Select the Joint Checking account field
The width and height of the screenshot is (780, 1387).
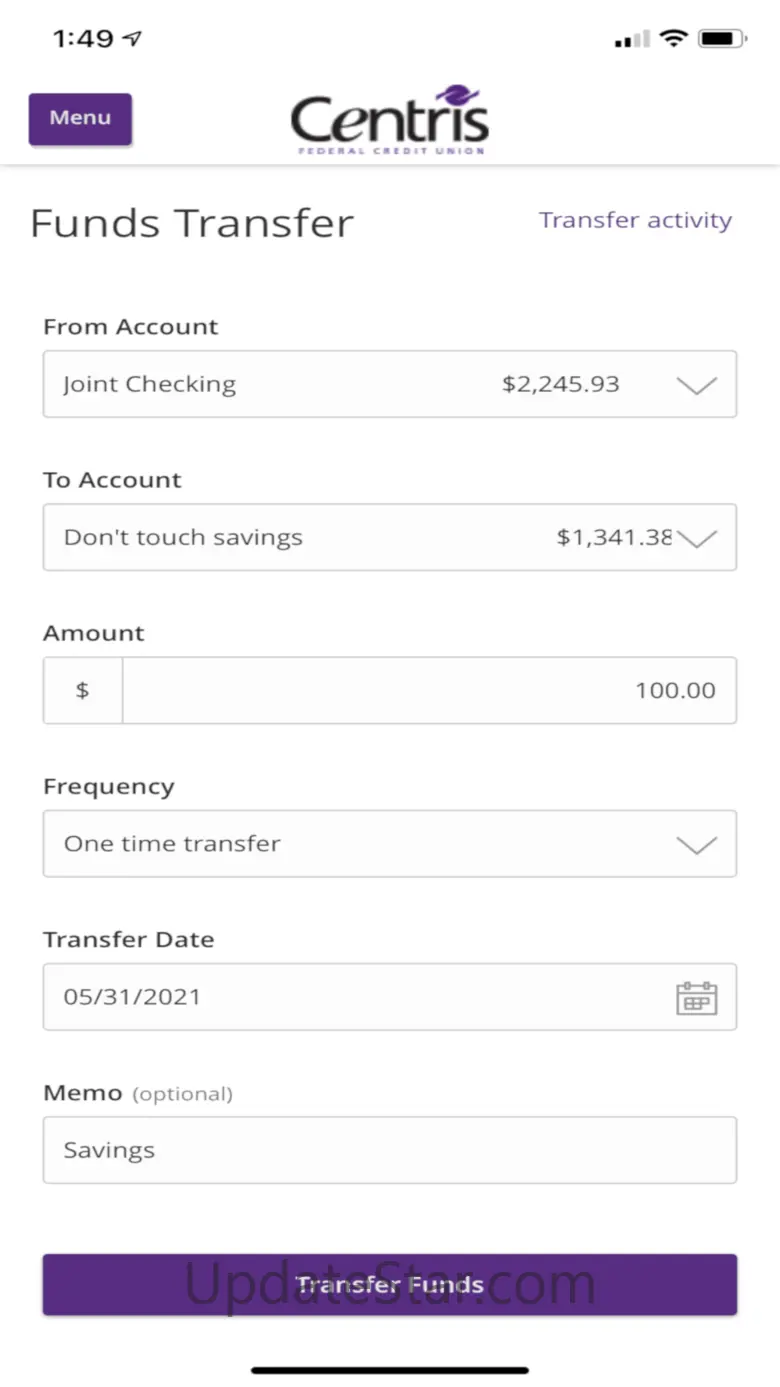(300, 384)
